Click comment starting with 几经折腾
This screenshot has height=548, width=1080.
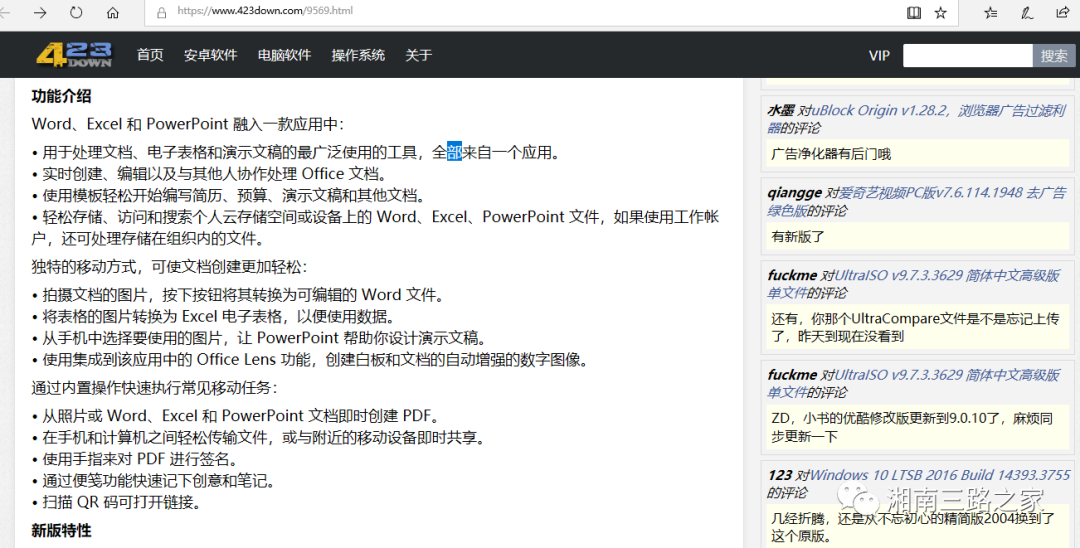point(913,527)
